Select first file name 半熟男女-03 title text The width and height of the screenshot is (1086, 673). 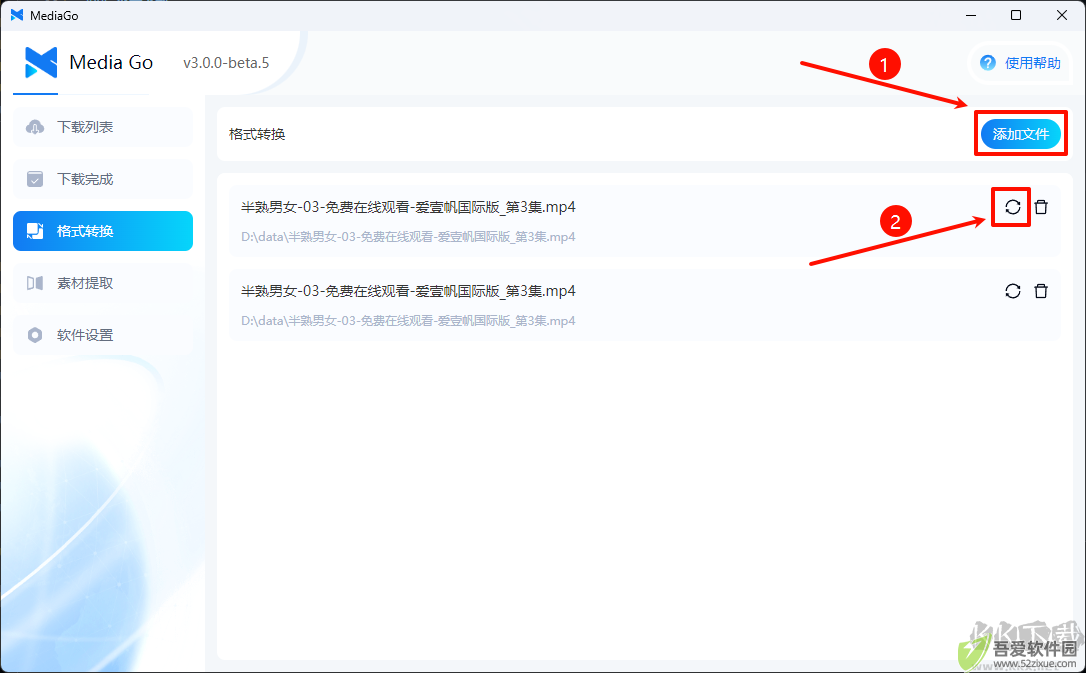pyautogui.click(x=408, y=207)
